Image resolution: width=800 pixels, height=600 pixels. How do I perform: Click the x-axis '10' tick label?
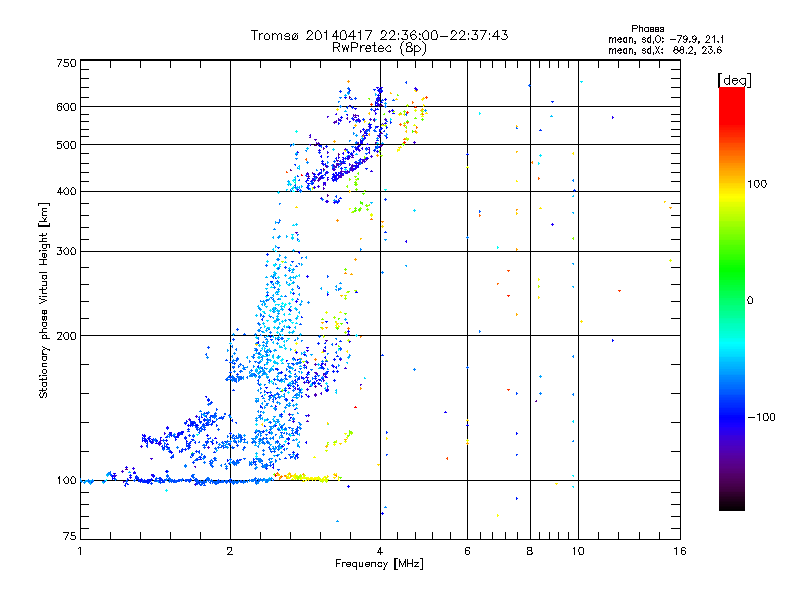[578, 551]
